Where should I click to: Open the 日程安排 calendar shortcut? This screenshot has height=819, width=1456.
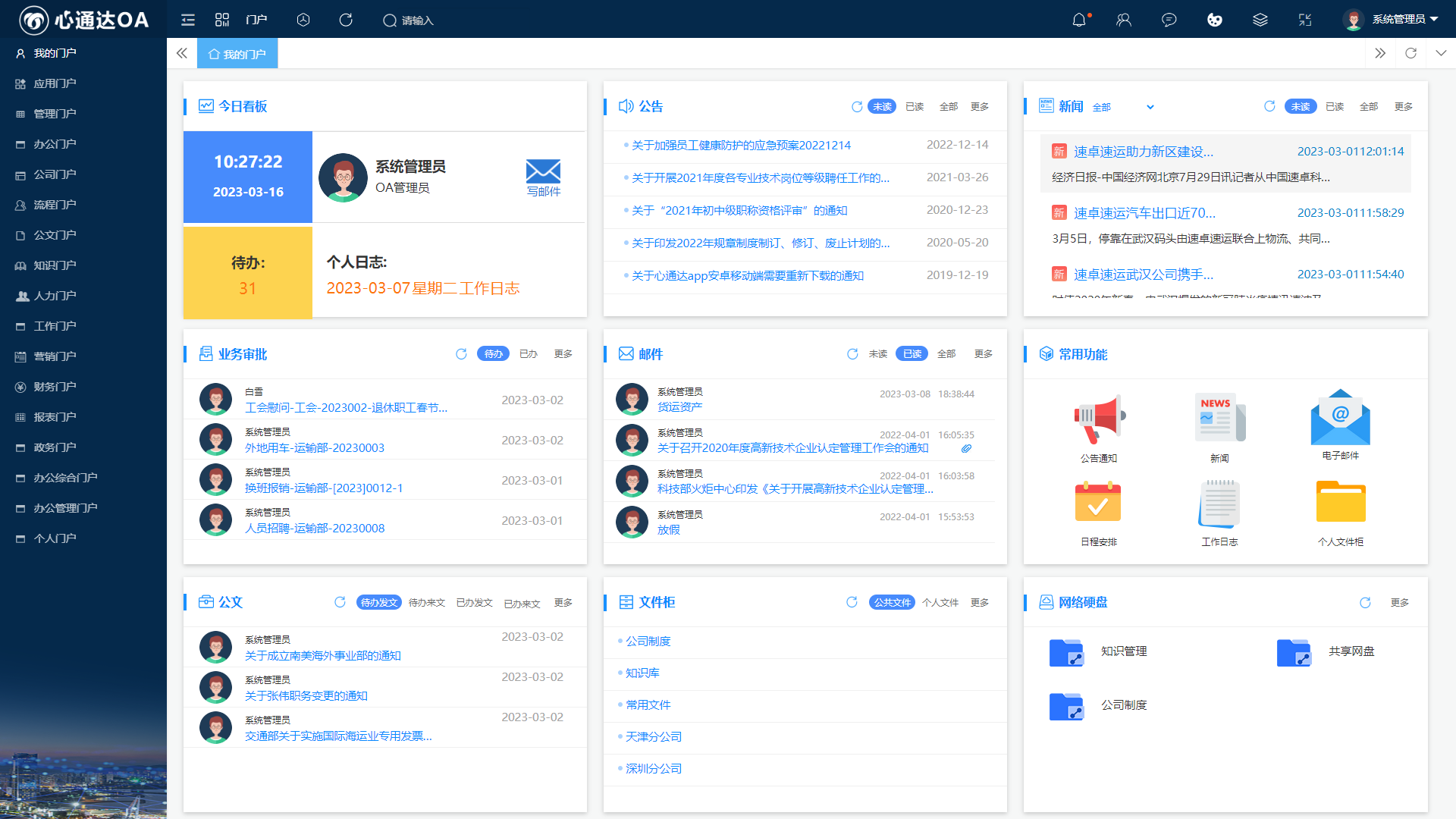coord(1097,503)
